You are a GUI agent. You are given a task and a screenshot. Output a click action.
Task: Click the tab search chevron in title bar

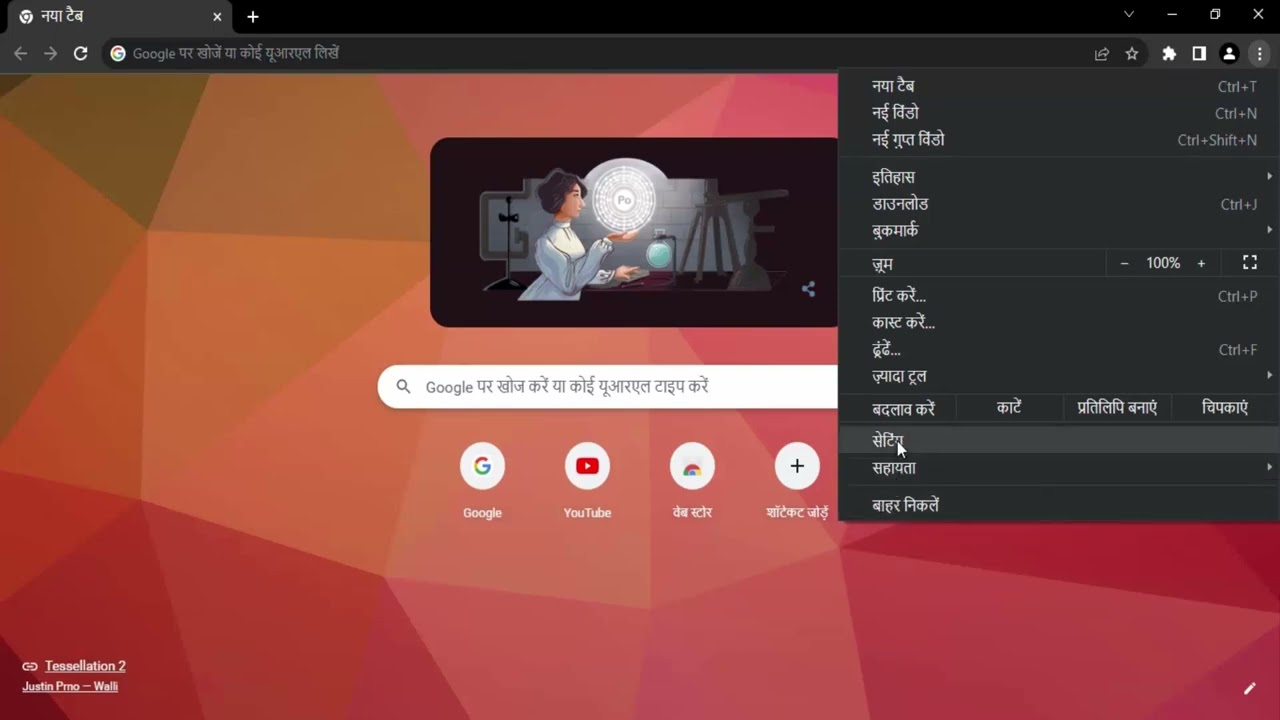(1129, 14)
